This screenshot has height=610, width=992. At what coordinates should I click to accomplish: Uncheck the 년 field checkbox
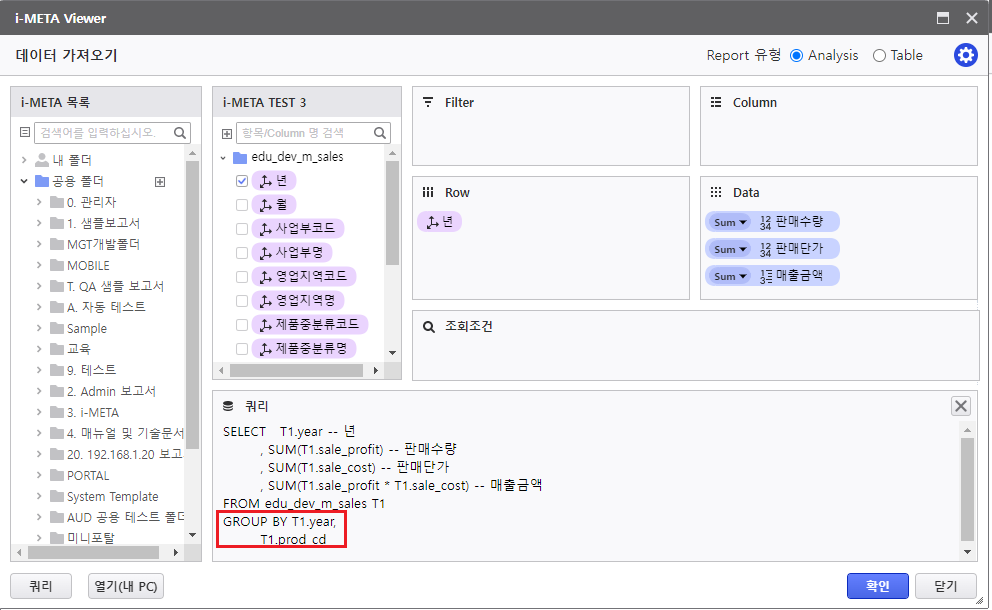[242, 181]
